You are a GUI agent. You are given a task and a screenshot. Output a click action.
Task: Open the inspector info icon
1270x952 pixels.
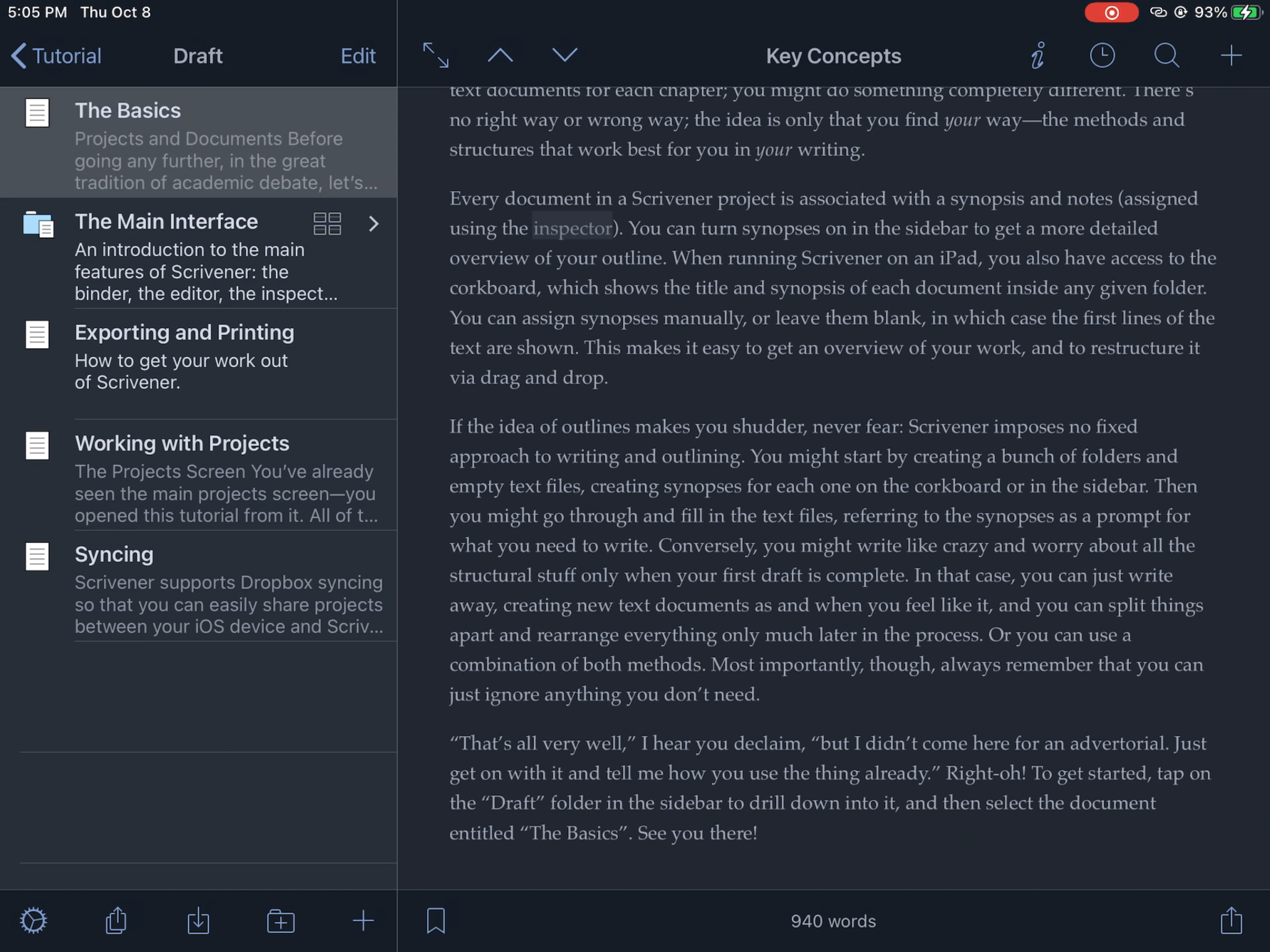pyautogui.click(x=1038, y=55)
